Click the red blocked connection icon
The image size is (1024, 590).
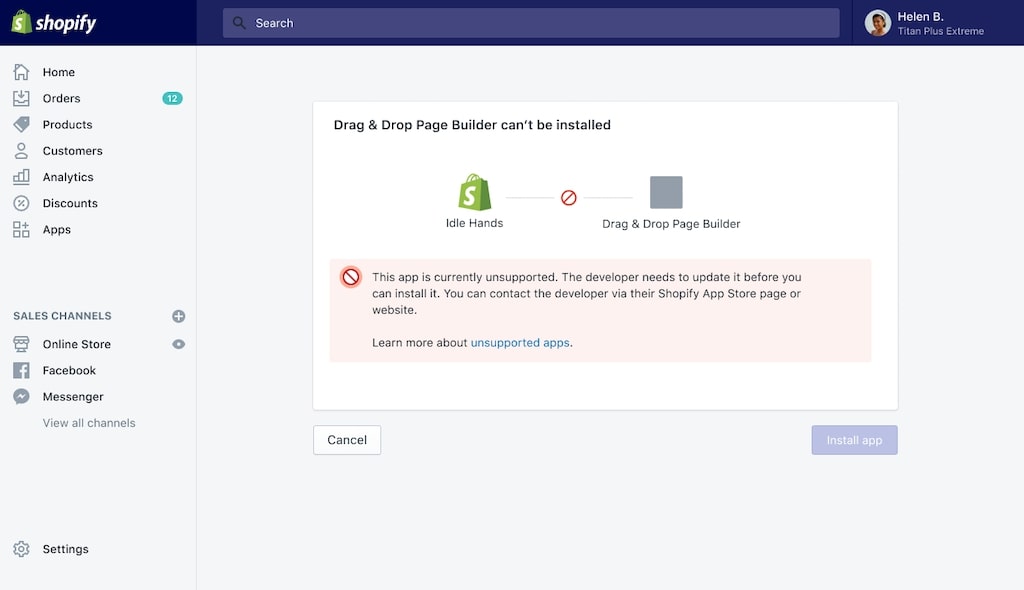tap(569, 197)
